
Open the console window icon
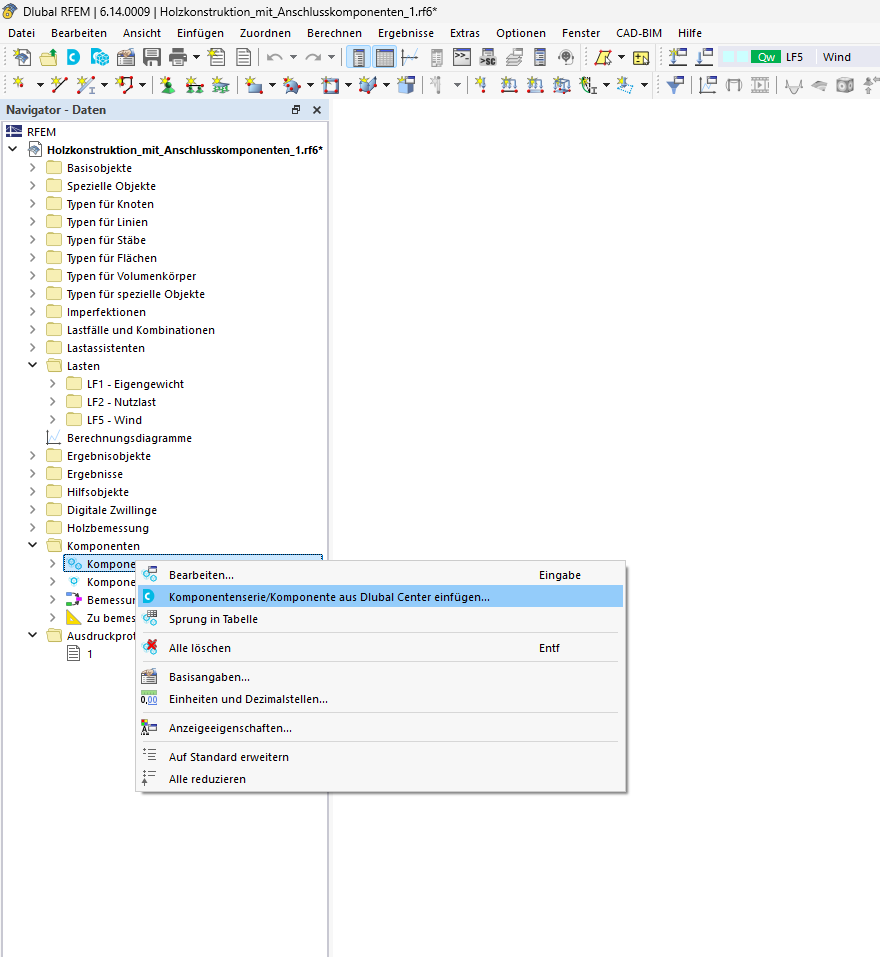click(x=462, y=57)
